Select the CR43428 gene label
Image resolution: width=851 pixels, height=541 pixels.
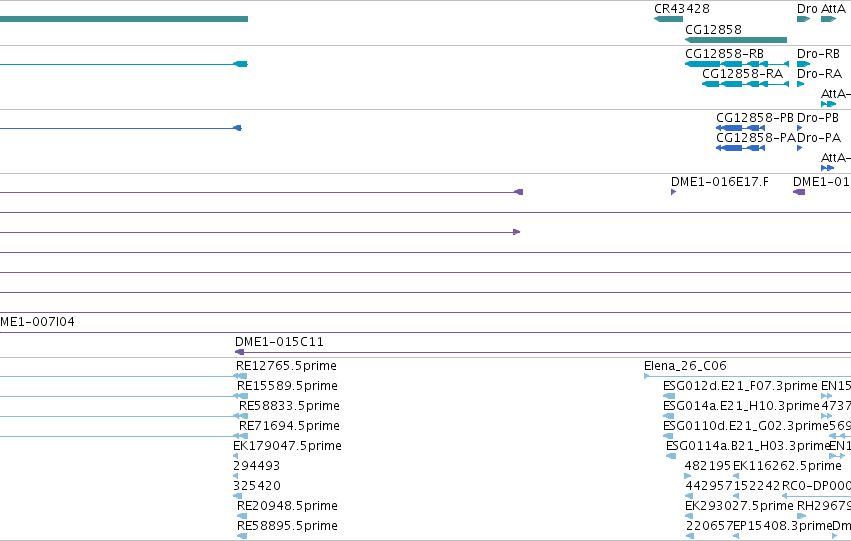tap(682, 9)
